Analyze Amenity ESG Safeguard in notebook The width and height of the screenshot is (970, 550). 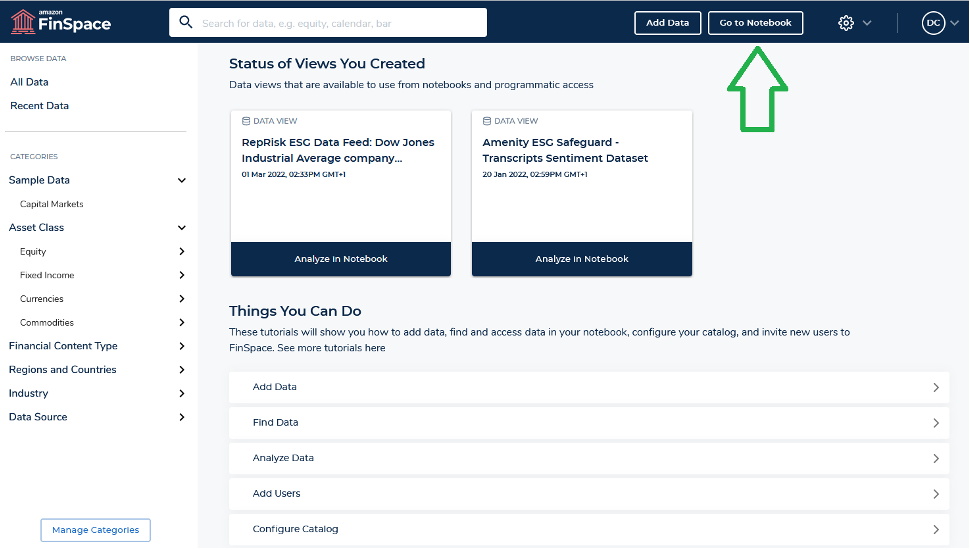[x=582, y=259]
